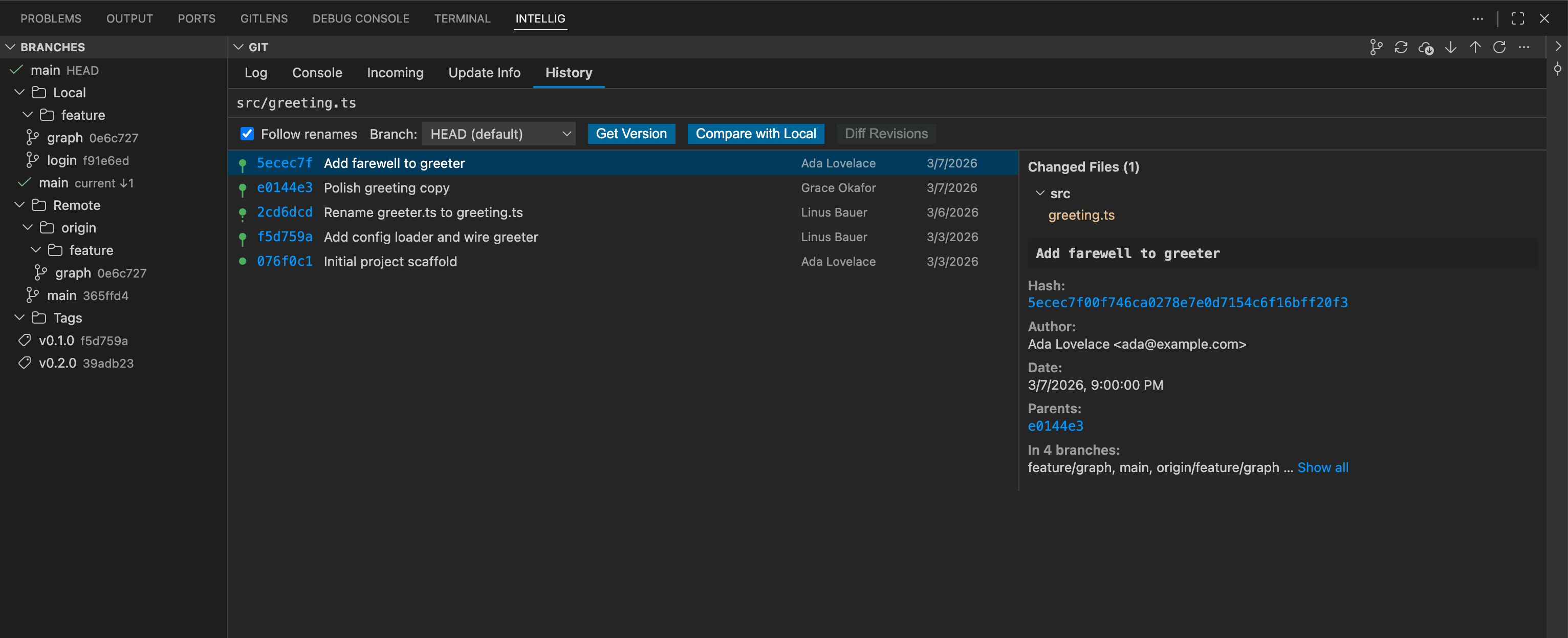
Task: Collapse the origin feature folder chevron
Action: [36, 250]
